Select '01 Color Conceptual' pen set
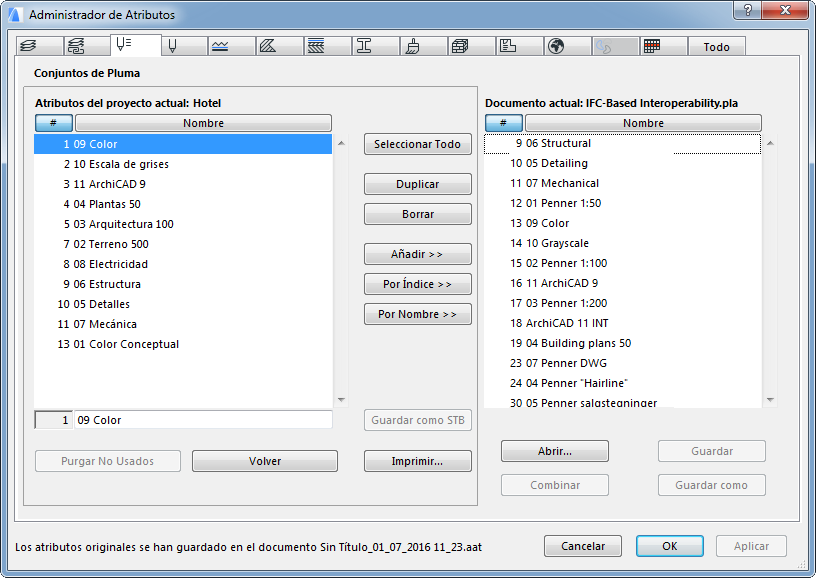This screenshot has width=816, height=578. pyautogui.click(x=183, y=344)
